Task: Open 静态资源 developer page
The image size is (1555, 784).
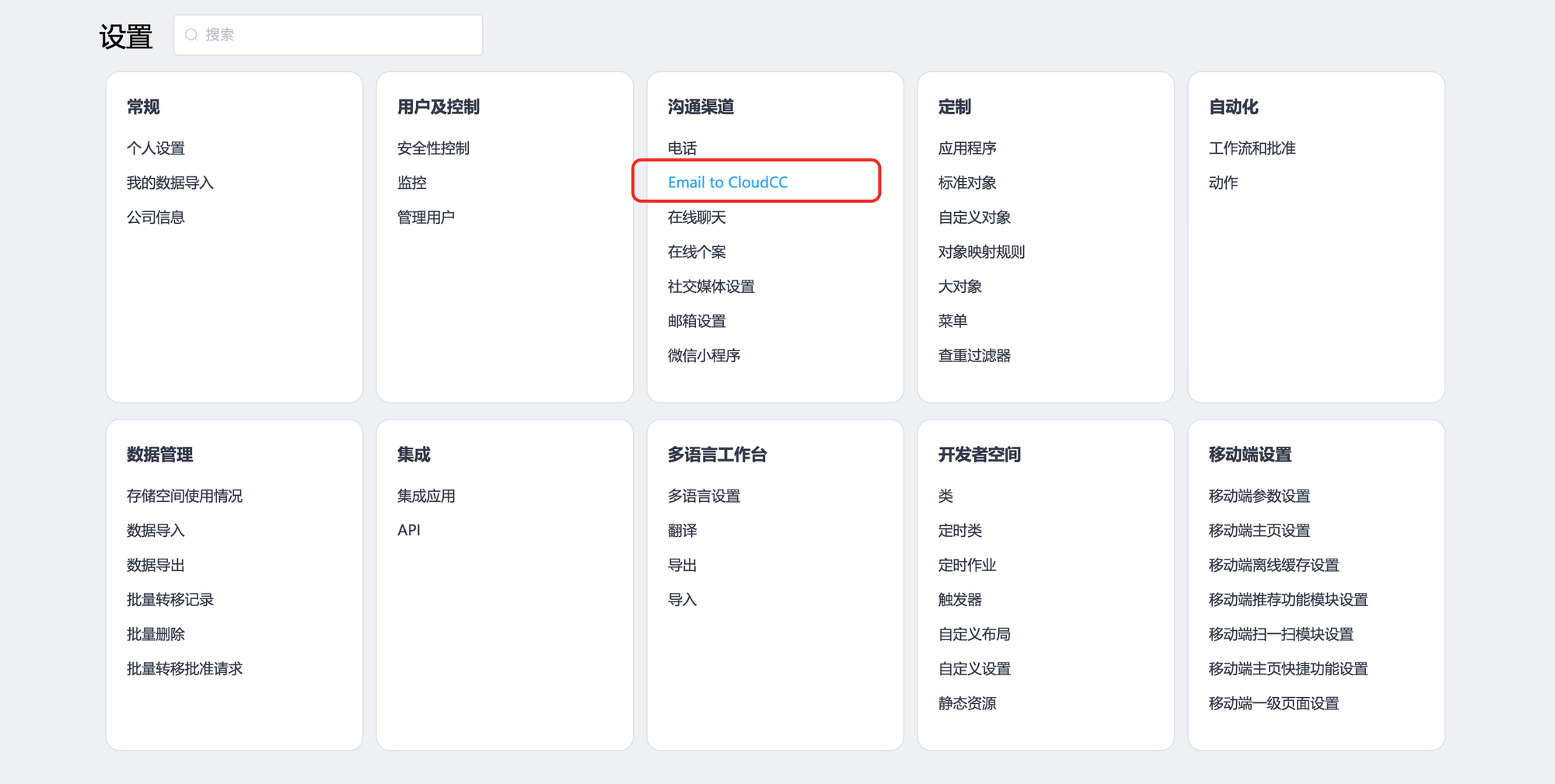Action: pyautogui.click(x=966, y=703)
